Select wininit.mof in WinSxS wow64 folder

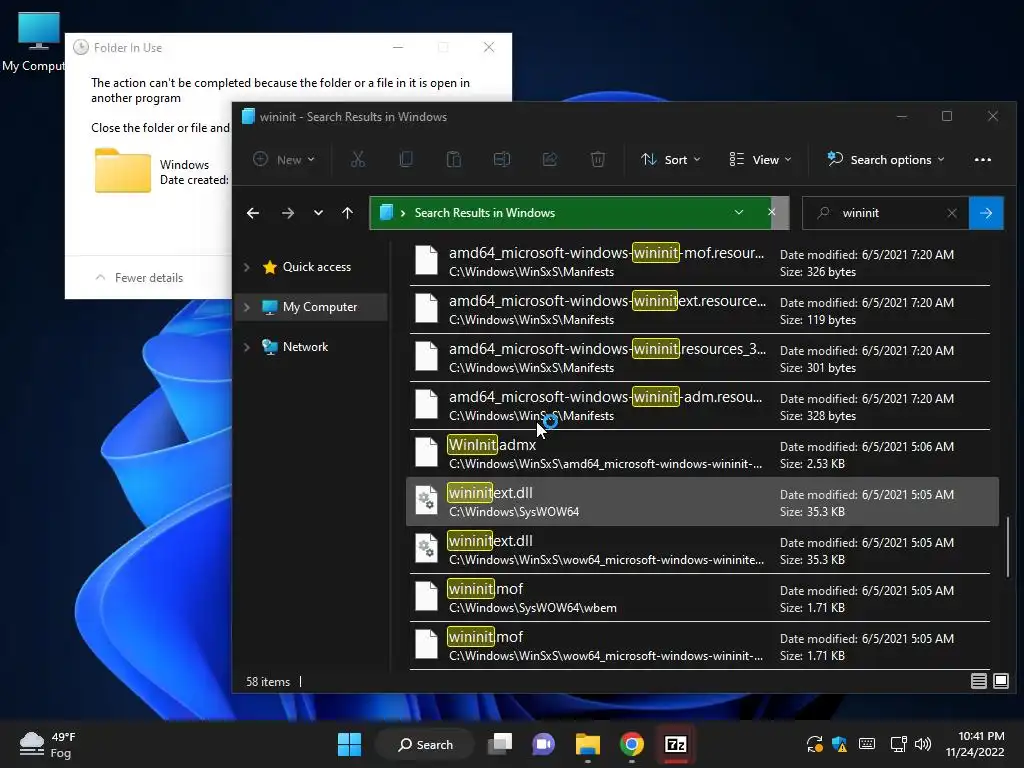coord(700,646)
